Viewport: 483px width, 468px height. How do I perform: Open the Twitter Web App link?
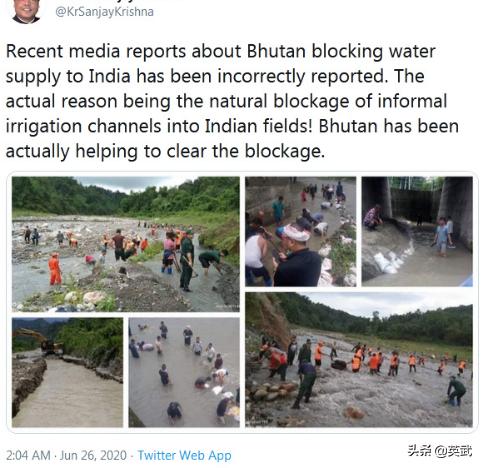pyautogui.click(x=184, y=455)
